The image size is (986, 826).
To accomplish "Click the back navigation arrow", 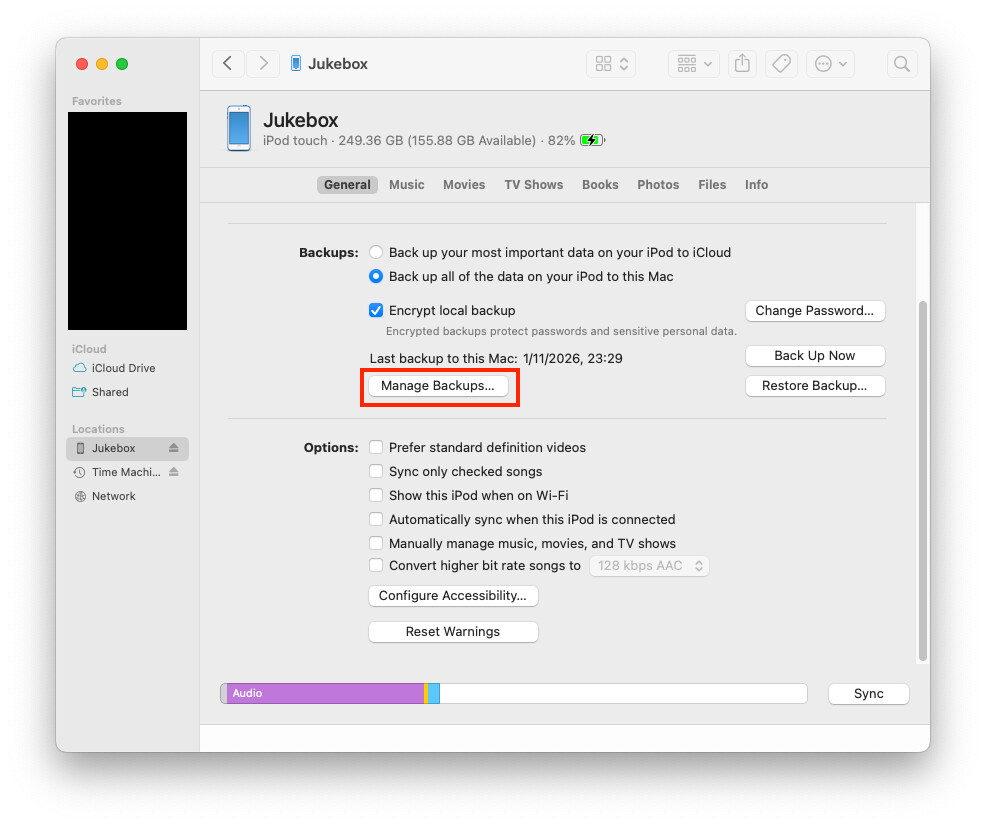I will pyautogui.click(x=228, y=64).
